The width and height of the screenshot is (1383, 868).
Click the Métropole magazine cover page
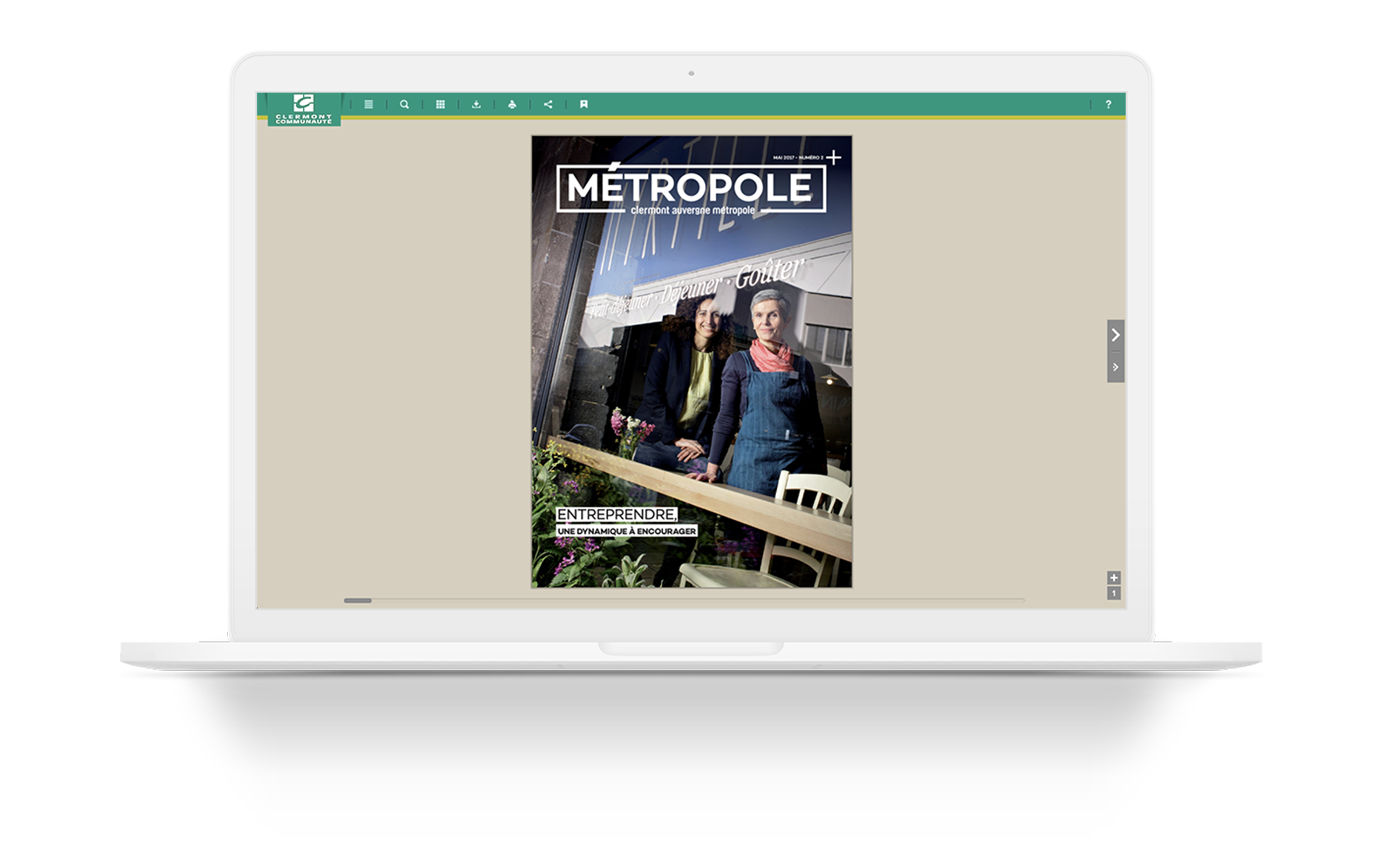pyautogui.click(x=692, y=361)
